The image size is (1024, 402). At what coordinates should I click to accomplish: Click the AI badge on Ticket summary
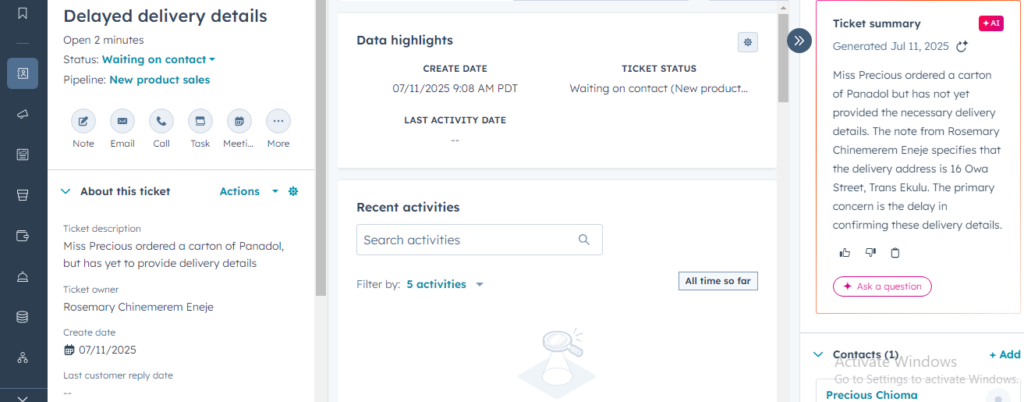(x=991, y=23)
